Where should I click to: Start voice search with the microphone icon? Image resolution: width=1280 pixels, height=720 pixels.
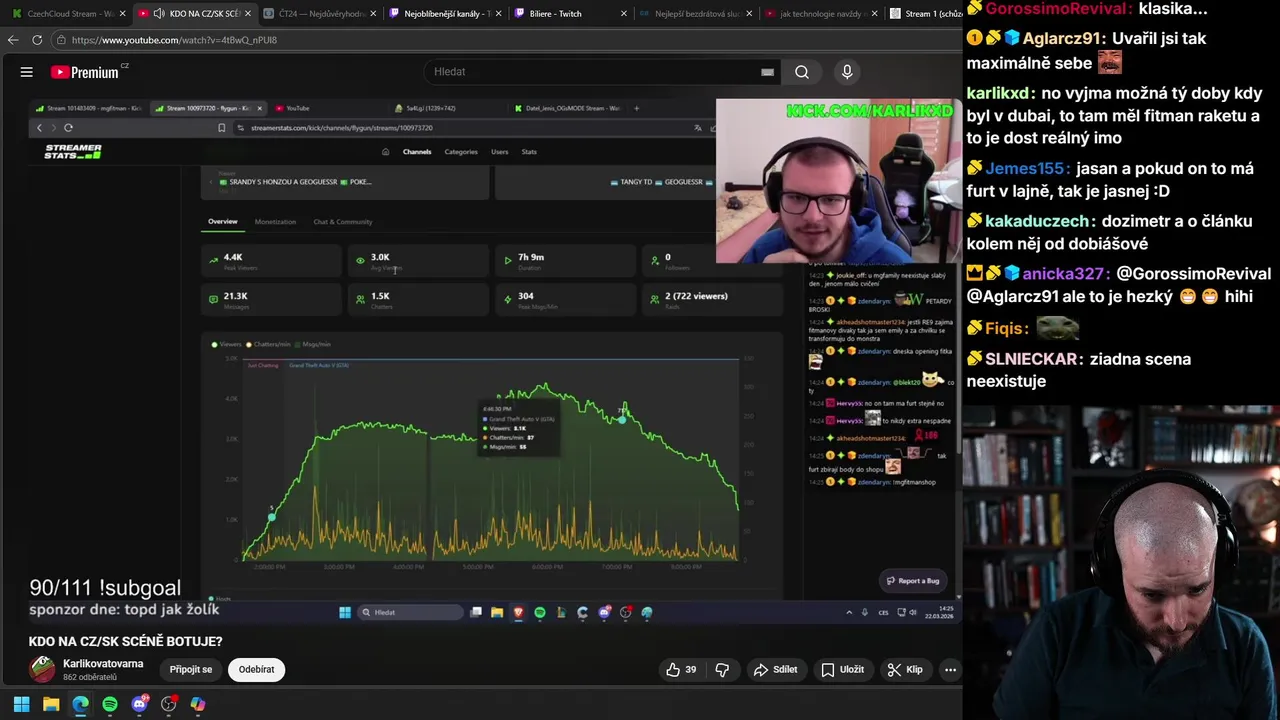click(x=847, y=72)
